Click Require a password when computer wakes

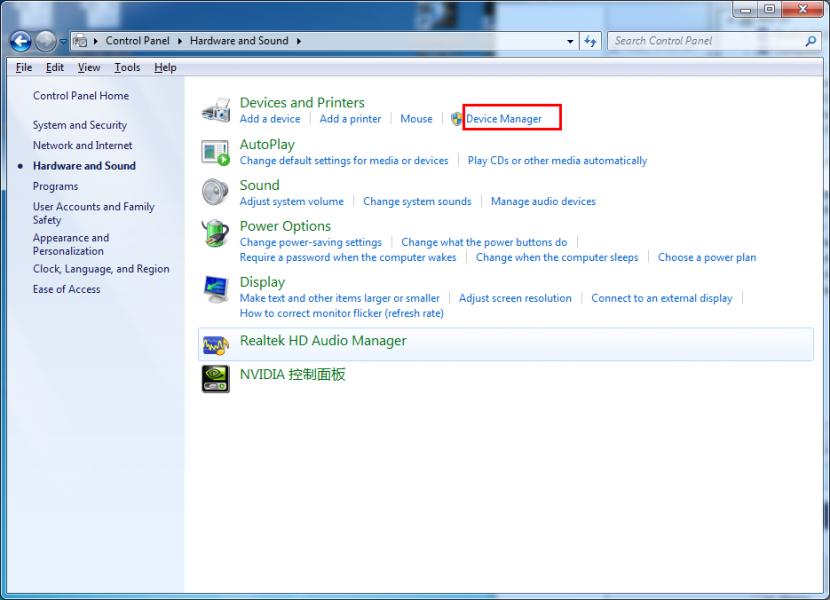[x=348, y=257]
